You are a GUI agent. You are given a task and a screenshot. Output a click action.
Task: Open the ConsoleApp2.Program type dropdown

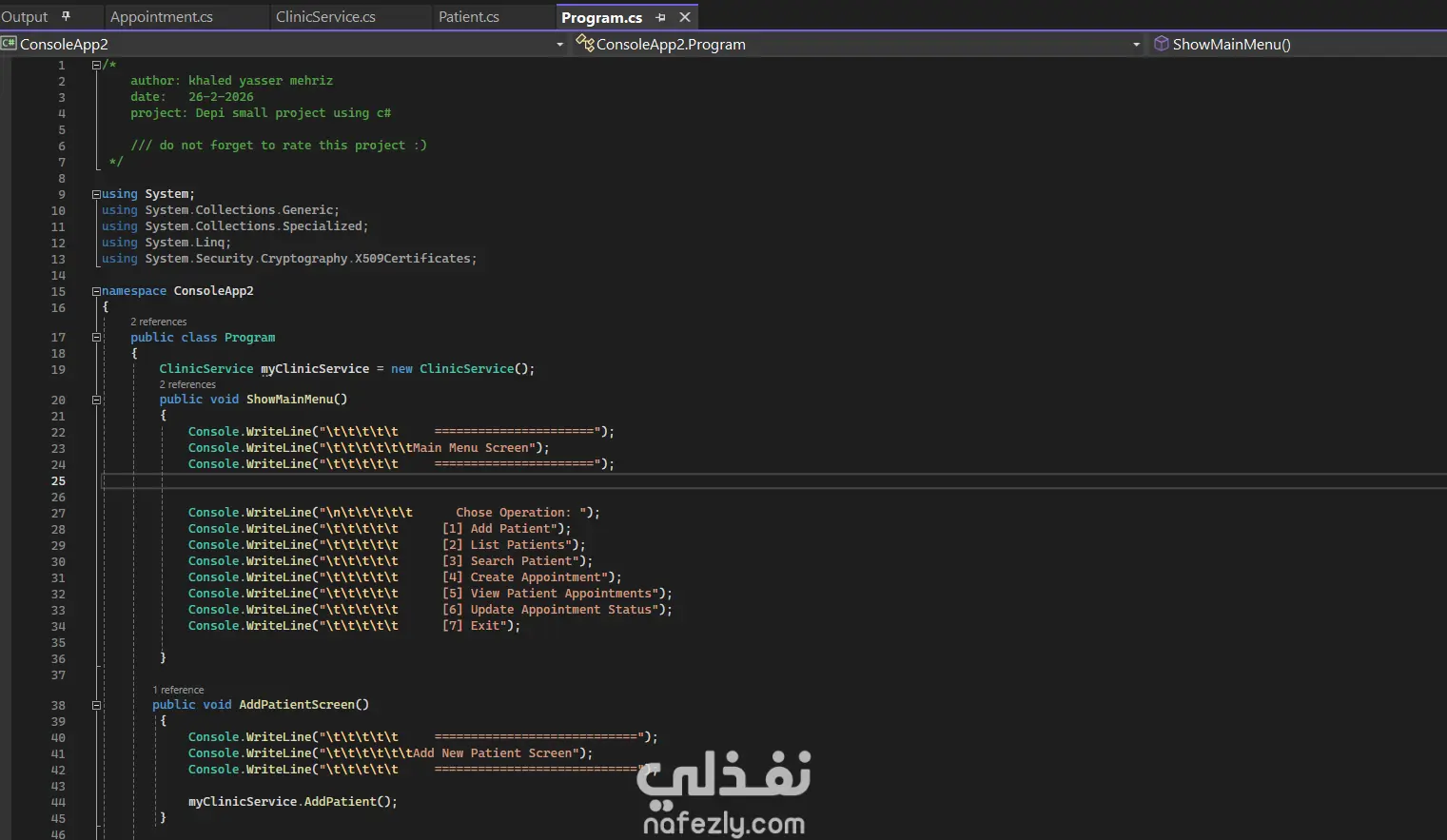click(x=1136, y=45)
